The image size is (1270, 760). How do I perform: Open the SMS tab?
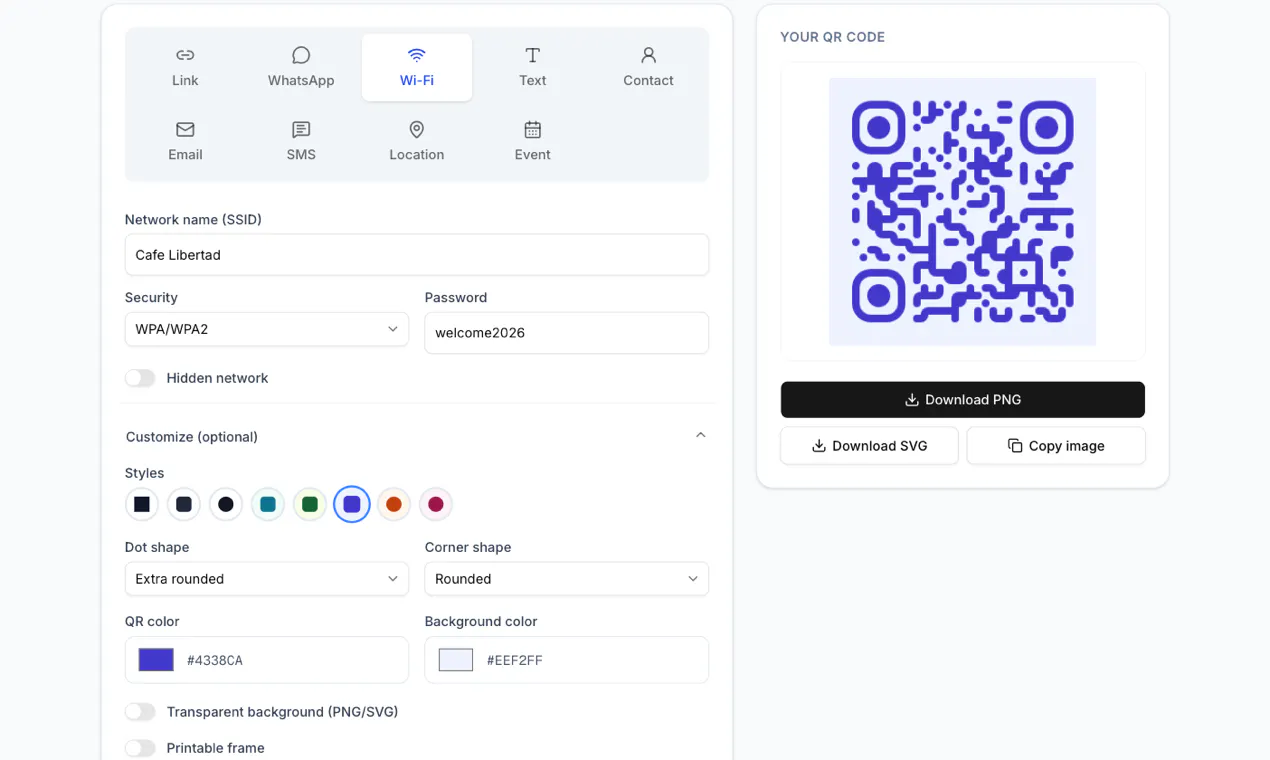click(301, 141)
